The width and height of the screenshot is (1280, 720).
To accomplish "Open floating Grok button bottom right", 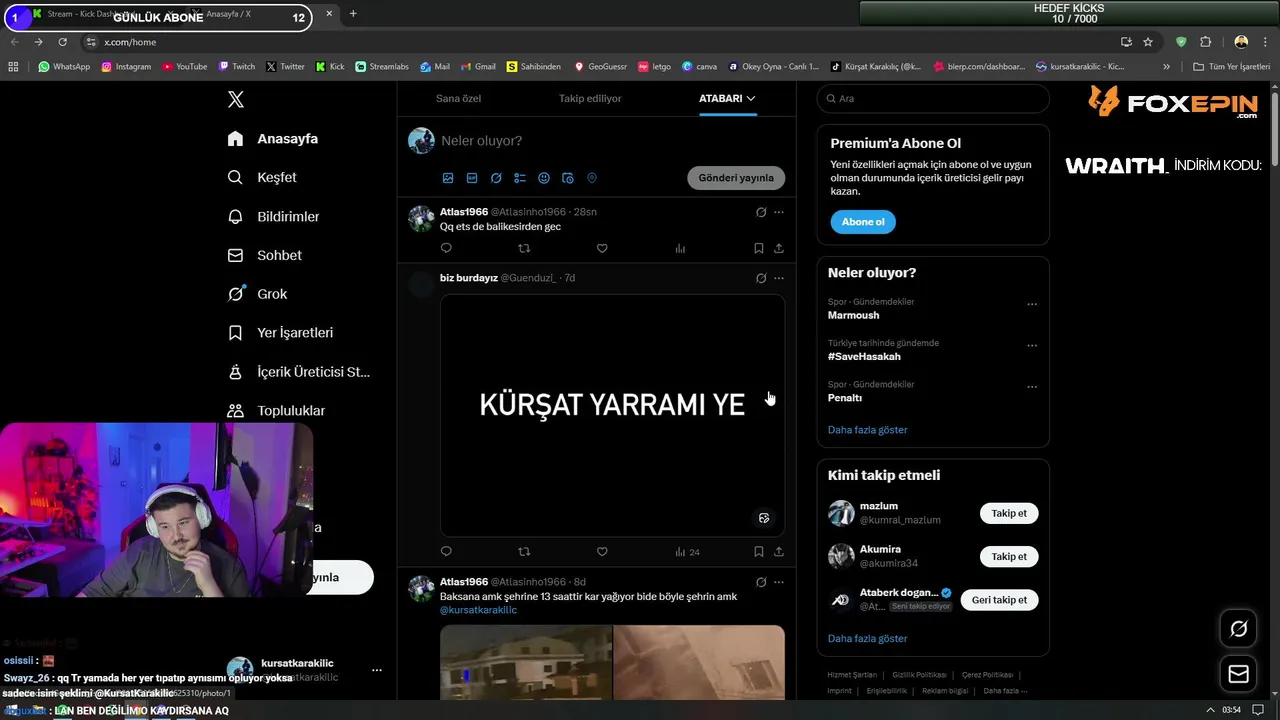I will tap(1239, 629).
